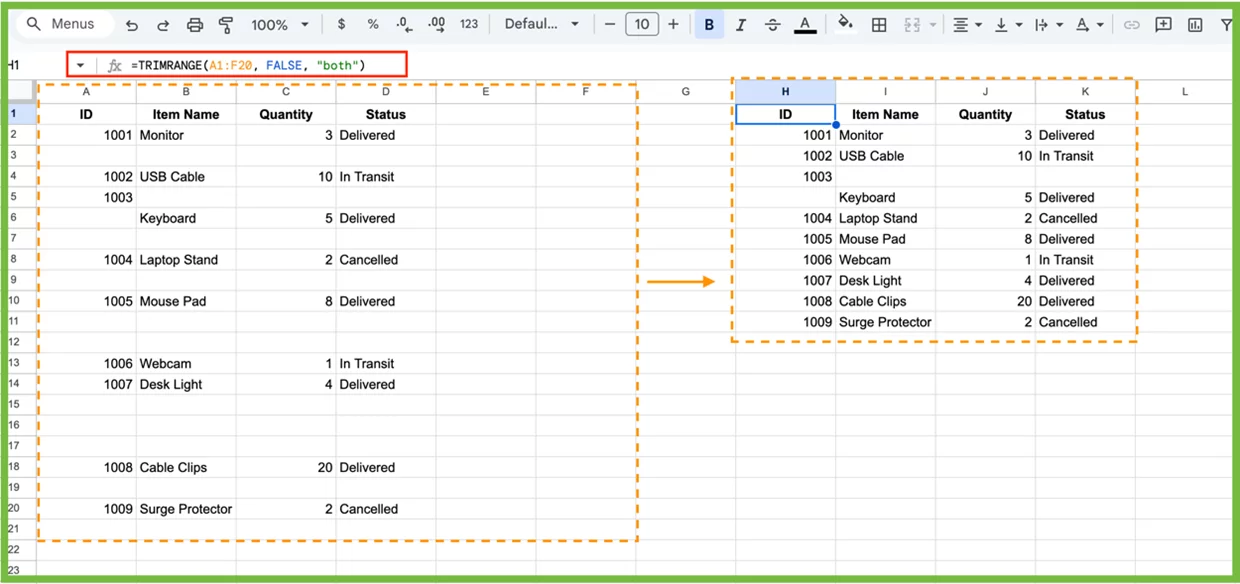This screenshot has height=584, width=1240.
Task: Insert a comment via toolbar icon
Action: coord(1163,25)
